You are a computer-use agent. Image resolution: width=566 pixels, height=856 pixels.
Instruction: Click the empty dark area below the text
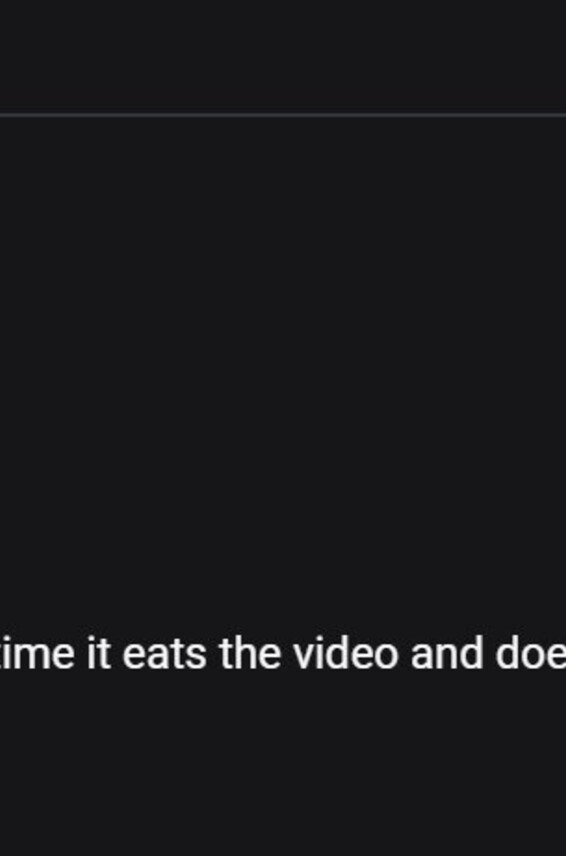pos(283,764)
